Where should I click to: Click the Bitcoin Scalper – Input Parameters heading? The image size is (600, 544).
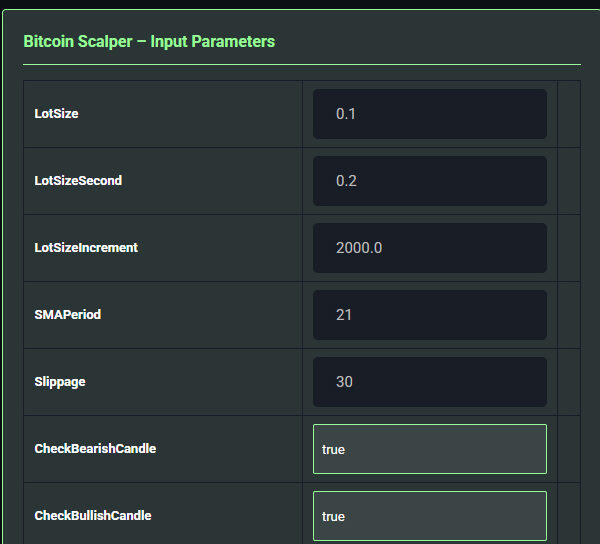(149, 42)
